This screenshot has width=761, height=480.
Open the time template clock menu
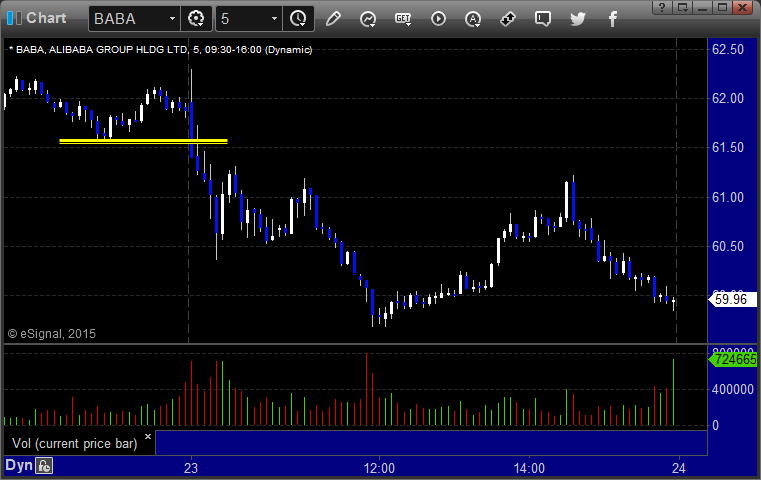[x=298, y=19]
